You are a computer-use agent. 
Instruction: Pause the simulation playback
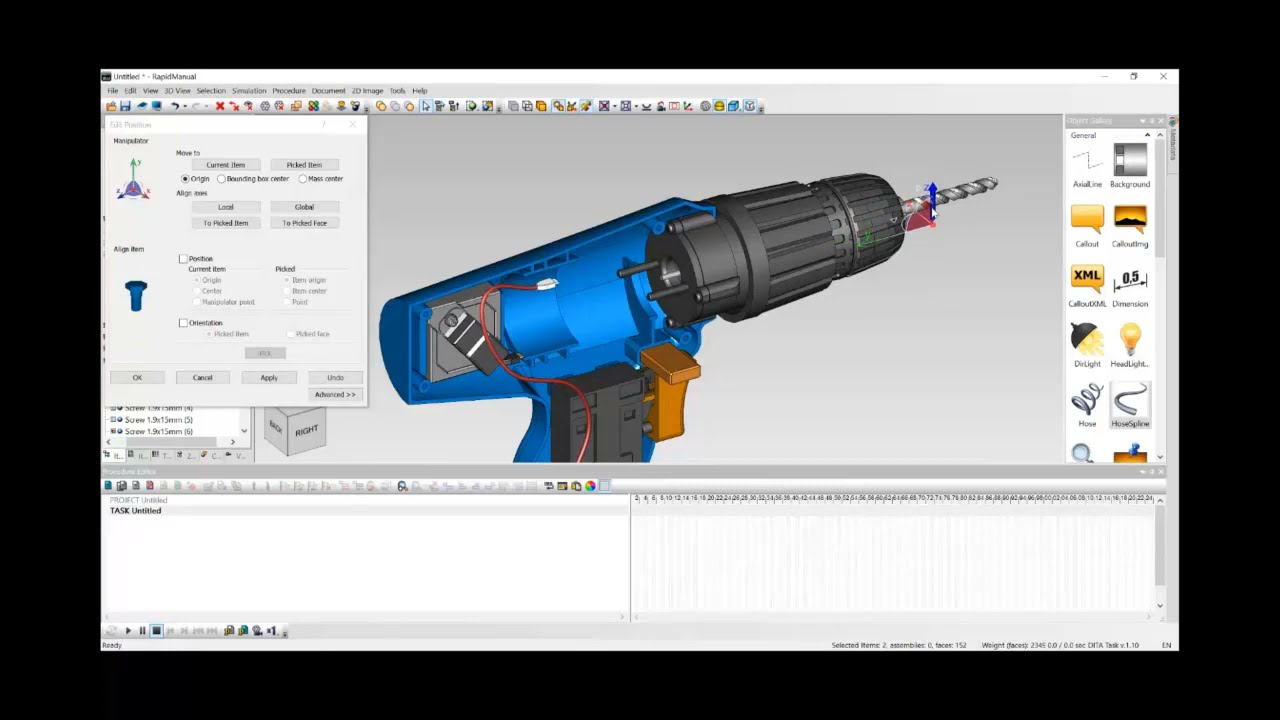point(142,631)
